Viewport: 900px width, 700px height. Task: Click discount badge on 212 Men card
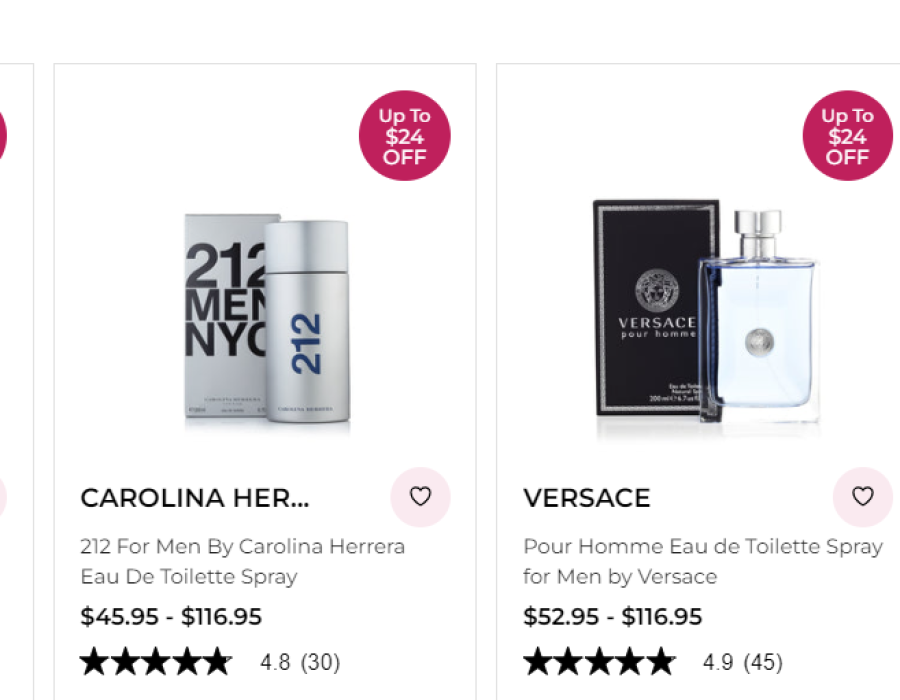coord(404,136)
